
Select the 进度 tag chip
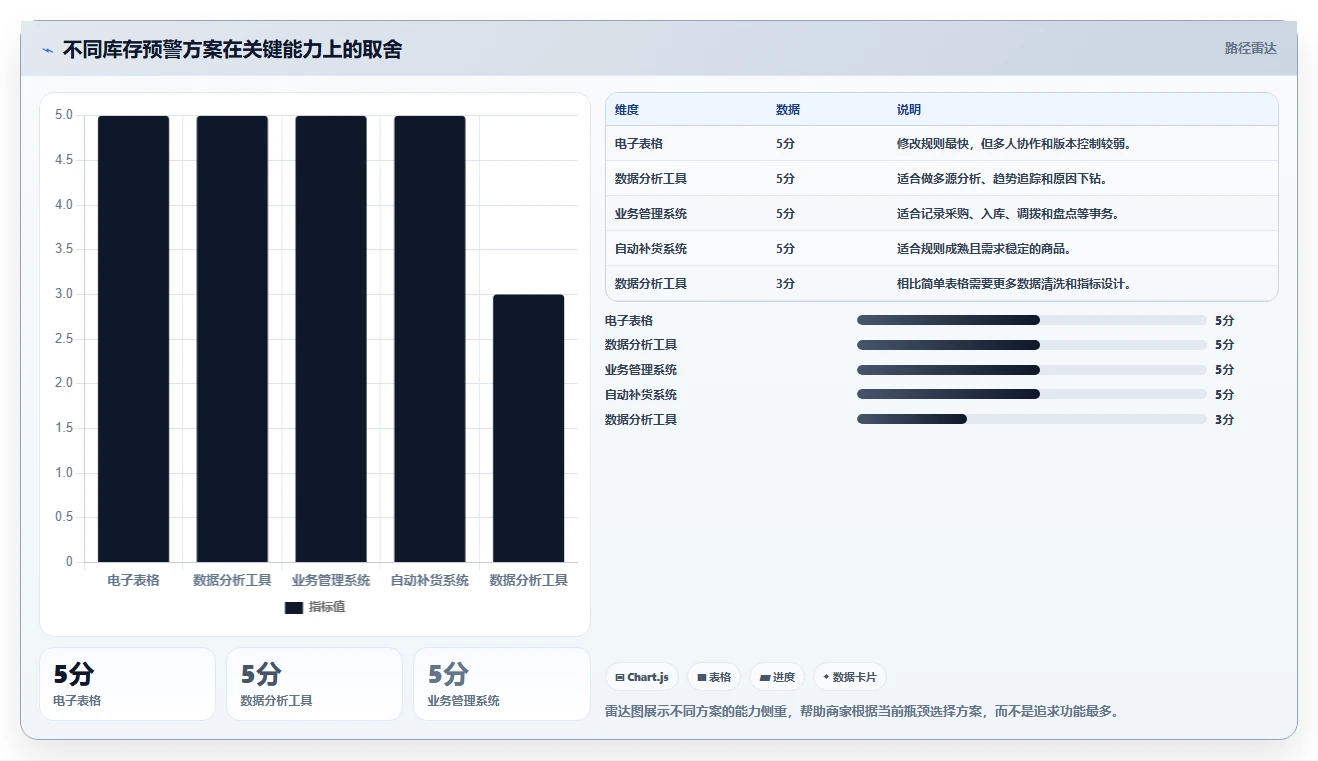pos(777,677)
